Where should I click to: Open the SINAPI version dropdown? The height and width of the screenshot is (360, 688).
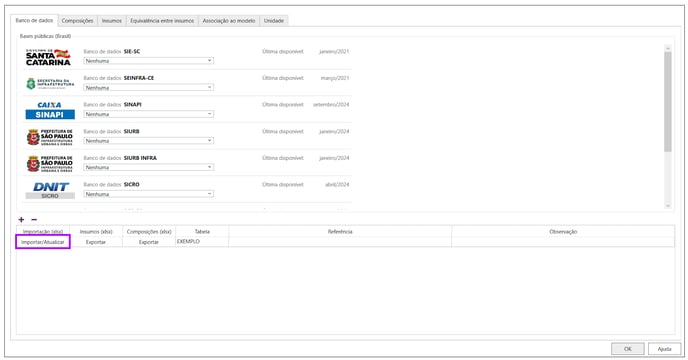click(149, 114)
